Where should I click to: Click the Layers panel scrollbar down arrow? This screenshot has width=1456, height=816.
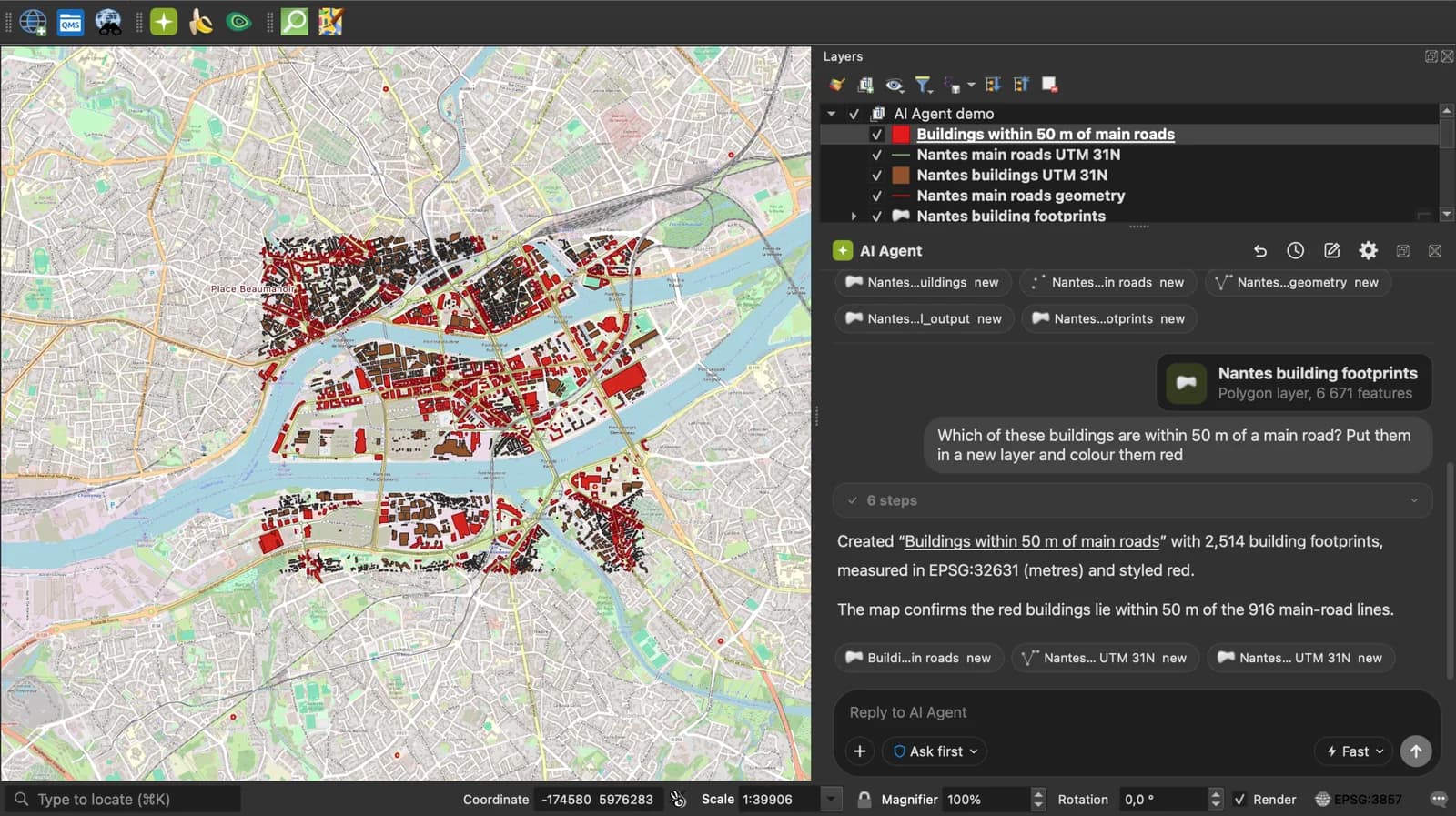pyautogui.click(x=1447, y=215)
